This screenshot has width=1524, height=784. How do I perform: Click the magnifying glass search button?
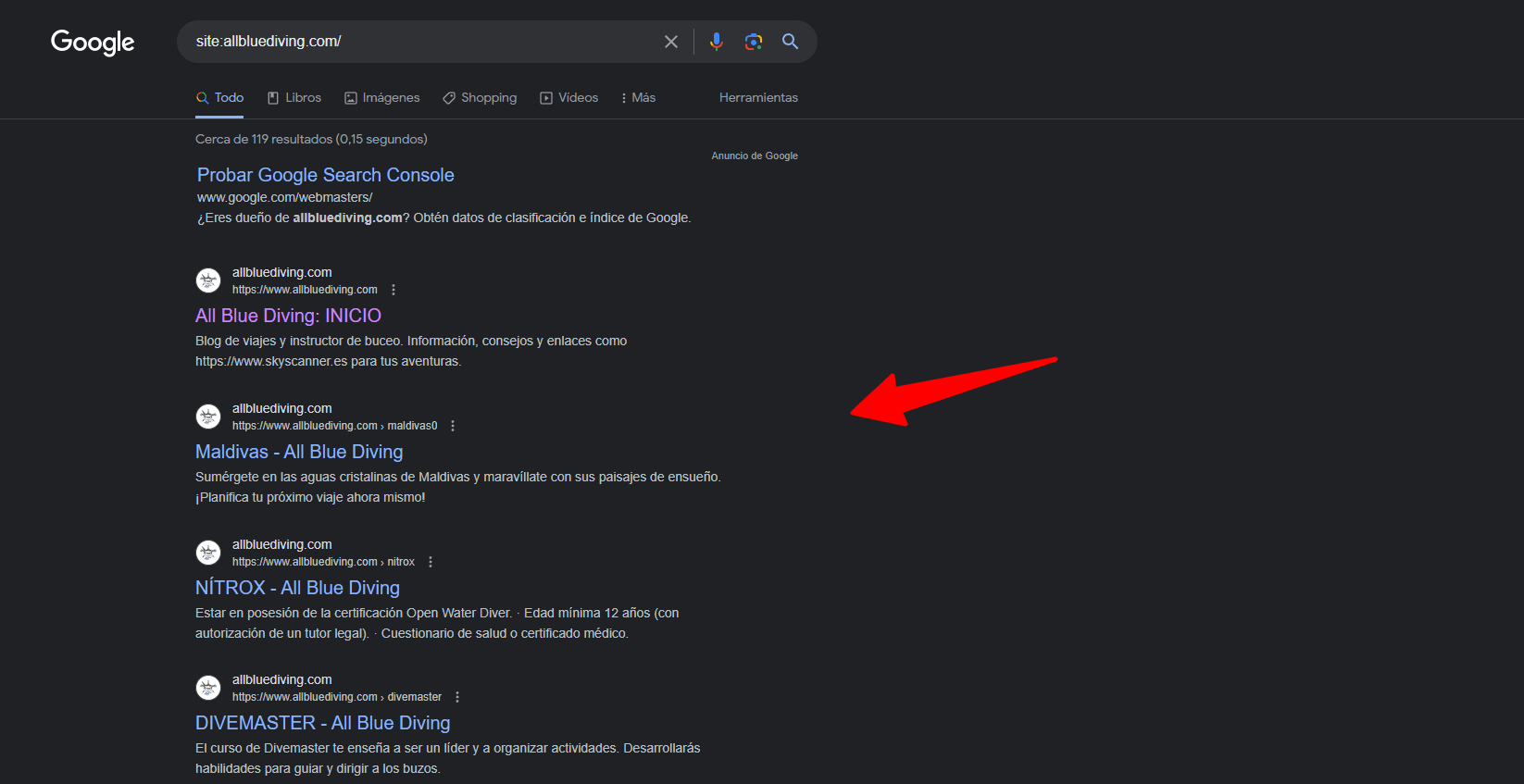coord(790,42)
